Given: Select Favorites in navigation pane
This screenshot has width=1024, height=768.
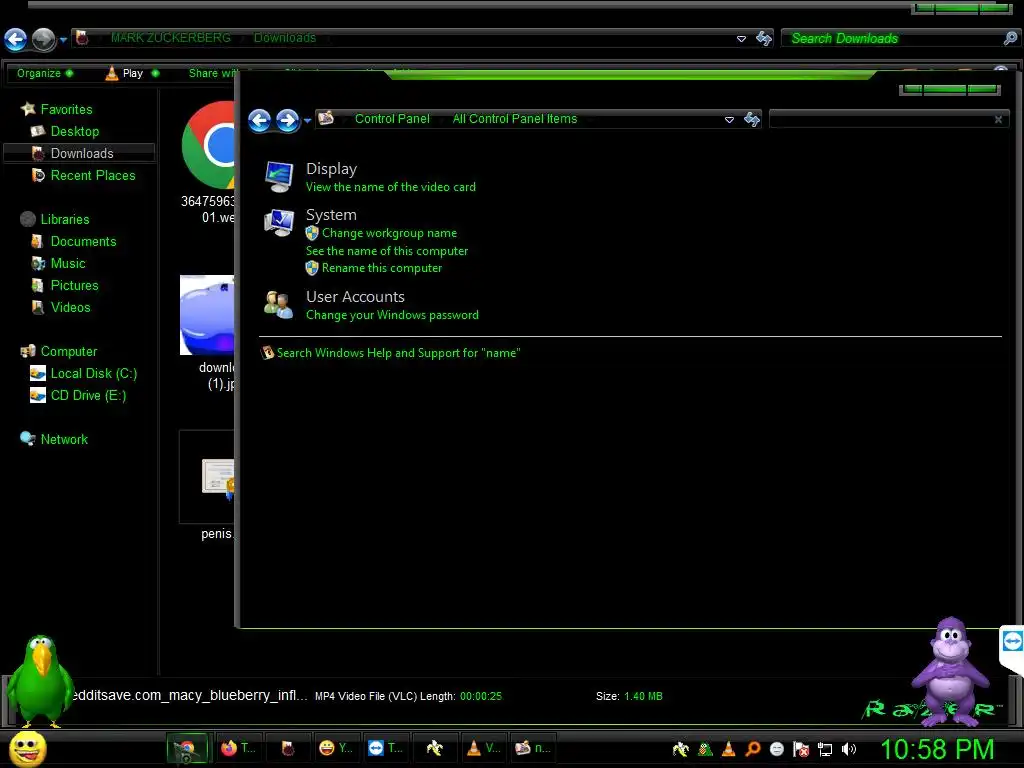Looking at the screenshot, I should pyautogui.click(x=66, y=109).
